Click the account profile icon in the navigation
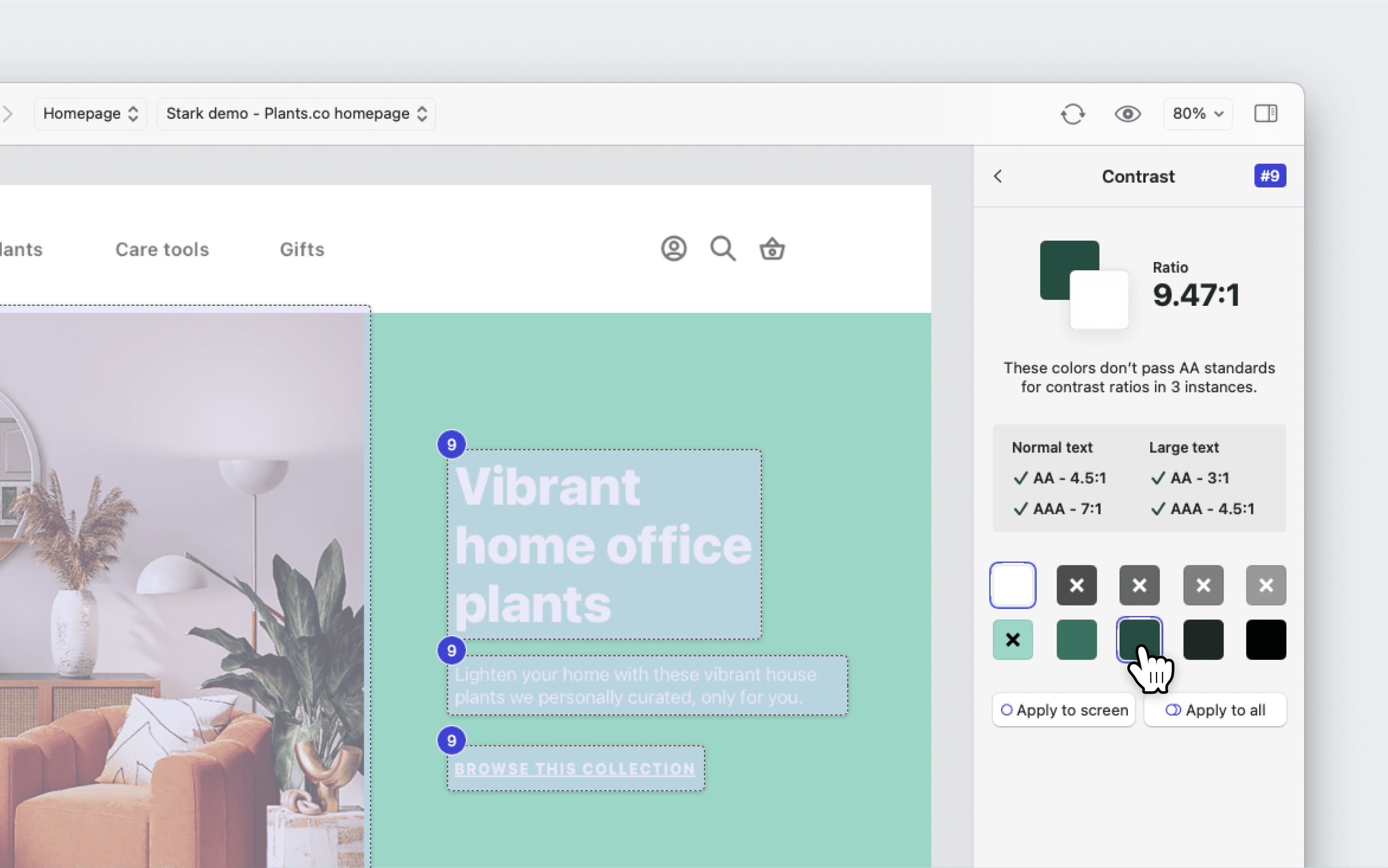Screen dimensions: 1388x868 (x=673, y=249)
